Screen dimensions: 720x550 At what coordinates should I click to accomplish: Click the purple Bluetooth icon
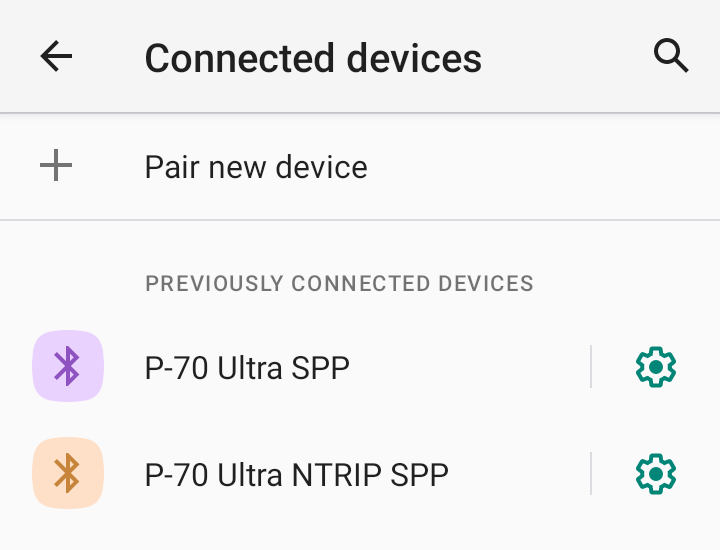68,366
